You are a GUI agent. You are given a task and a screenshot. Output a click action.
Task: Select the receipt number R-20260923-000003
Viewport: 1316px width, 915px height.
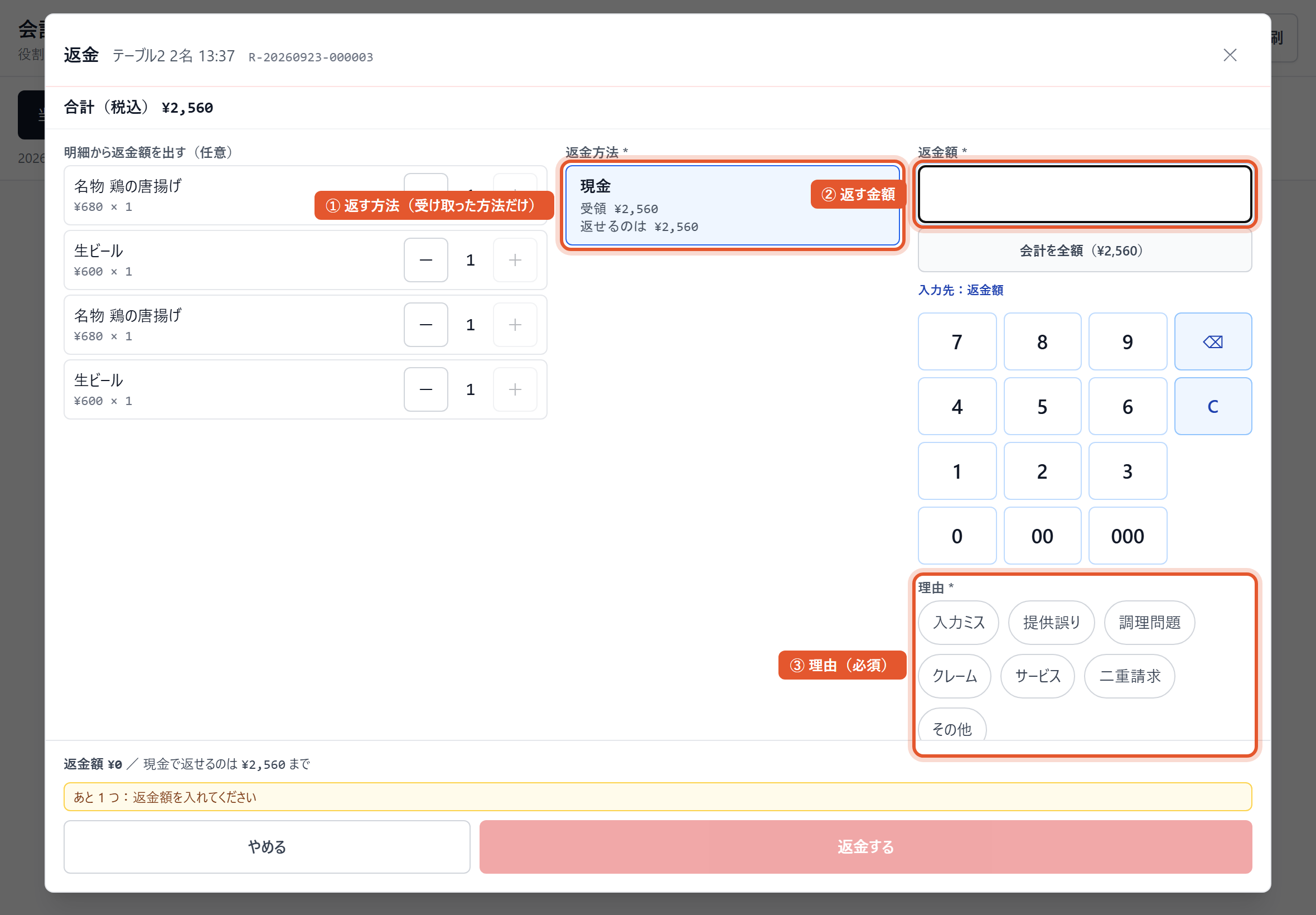point(311,57)
